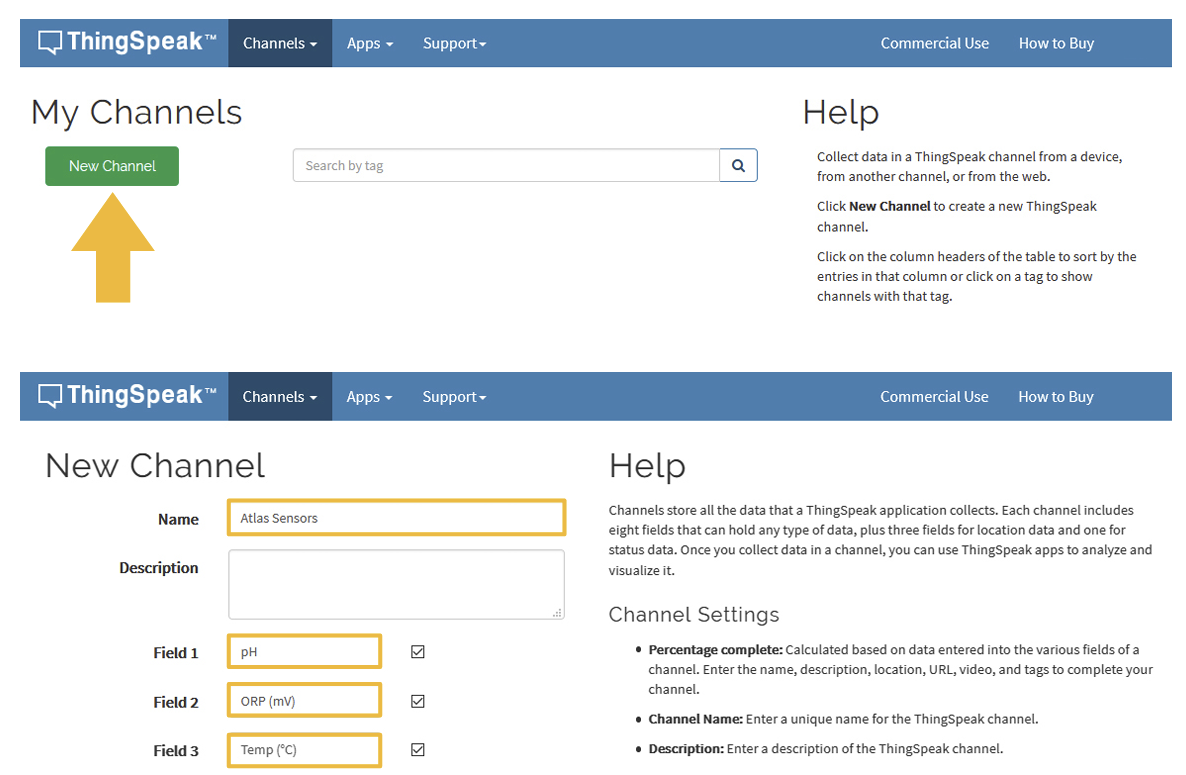This screenshot has height=775, width=1186.
Task: Click the empty Description text area
Action: [396, 584]
